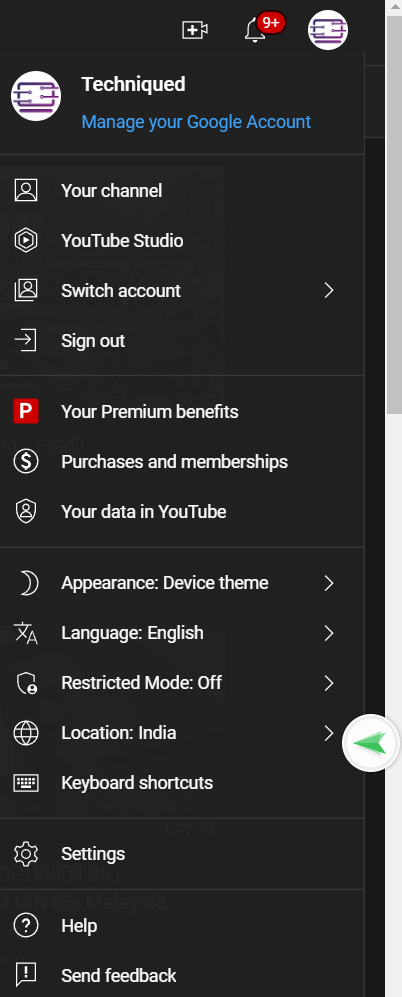Click the Help question mark icon
402x997 pixels.
coord(26,925)
